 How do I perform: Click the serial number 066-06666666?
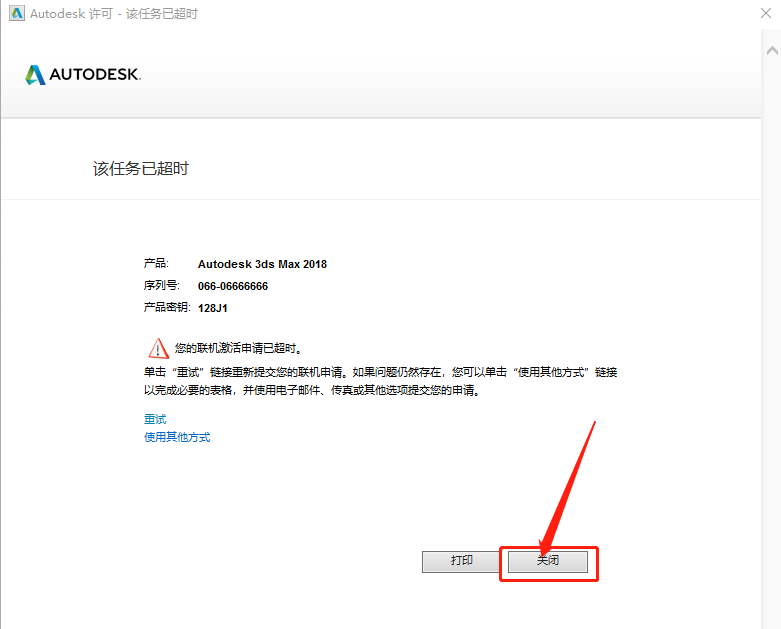[x=233, y=286]
